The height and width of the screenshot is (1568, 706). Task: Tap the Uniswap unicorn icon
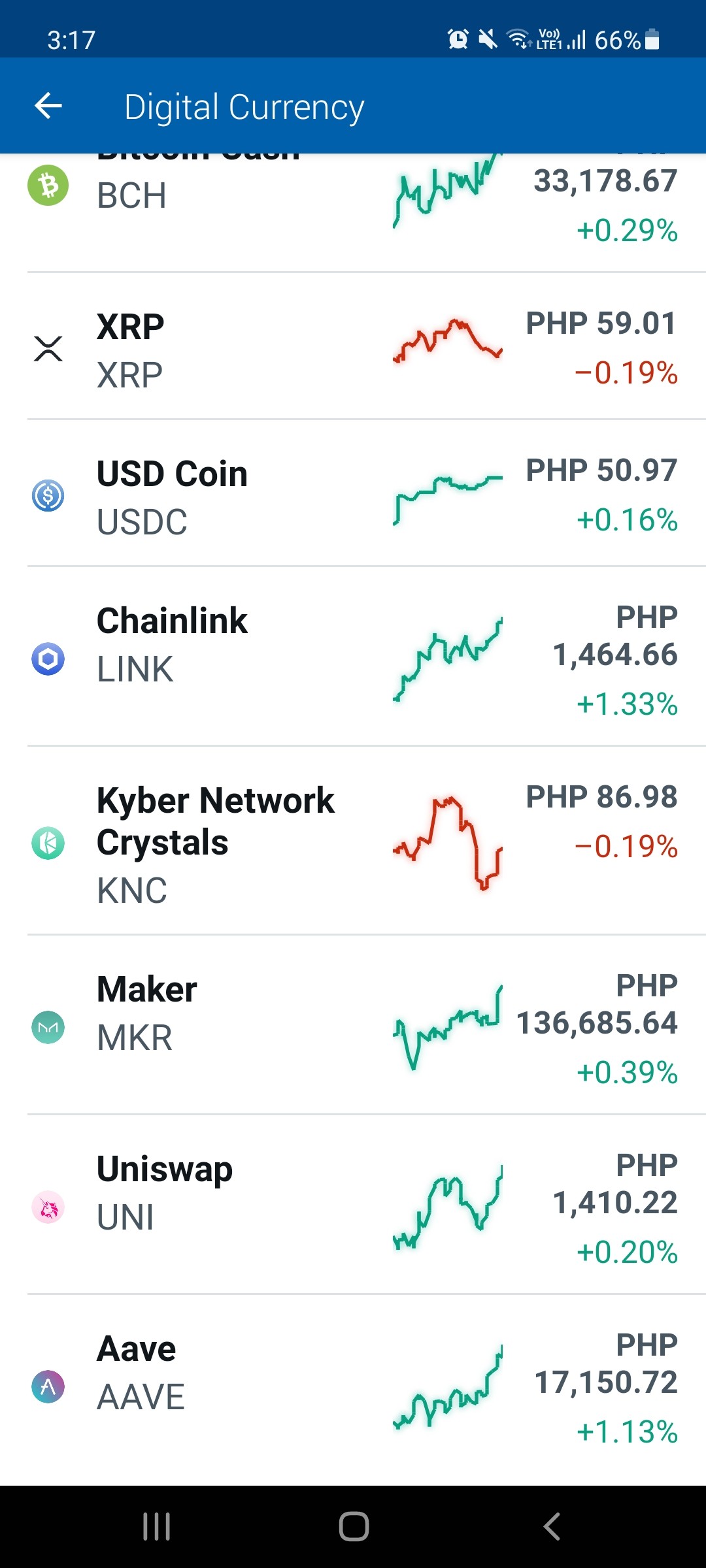pos(48,1207)
